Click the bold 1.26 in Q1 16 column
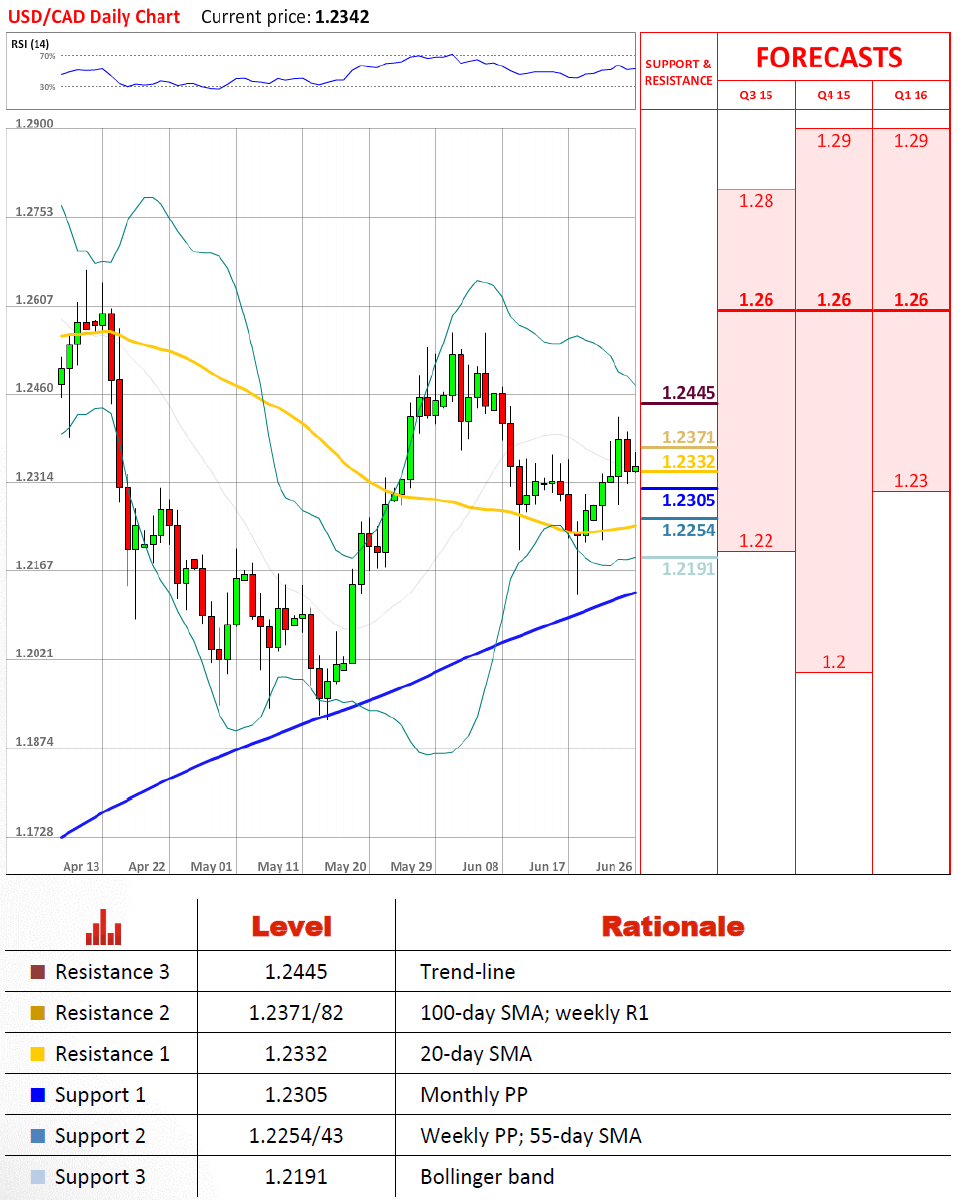Image resolution: width=969 pixels, height=1200 pixels. 911,300
